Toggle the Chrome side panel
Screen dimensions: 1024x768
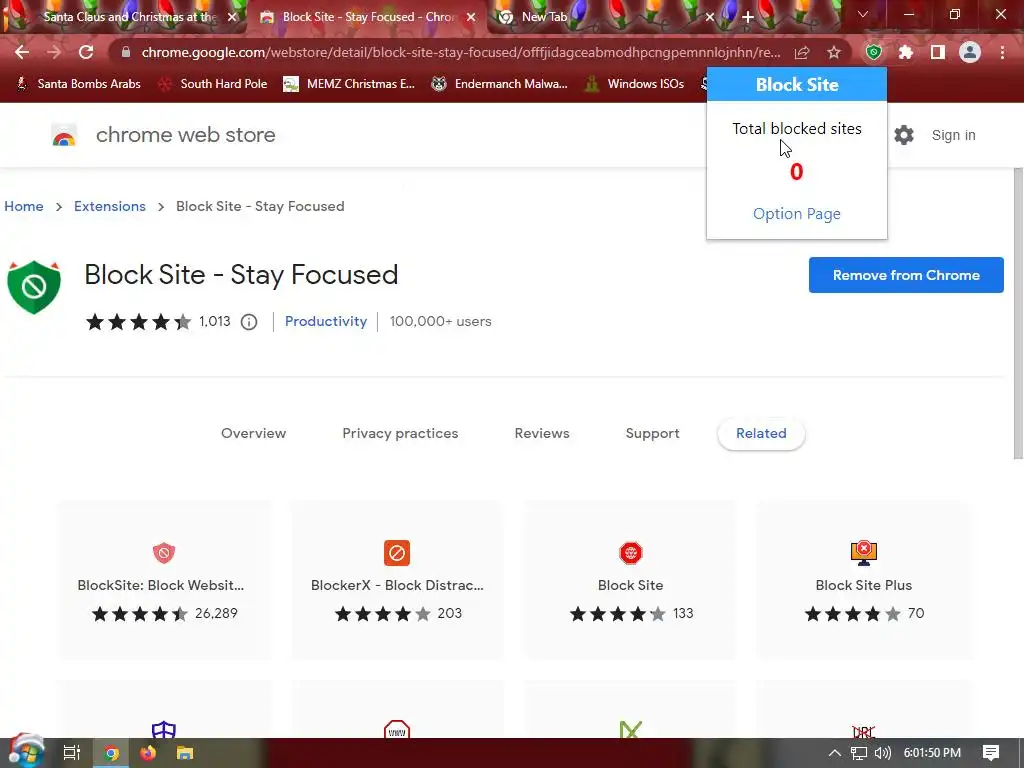[938, 52]
